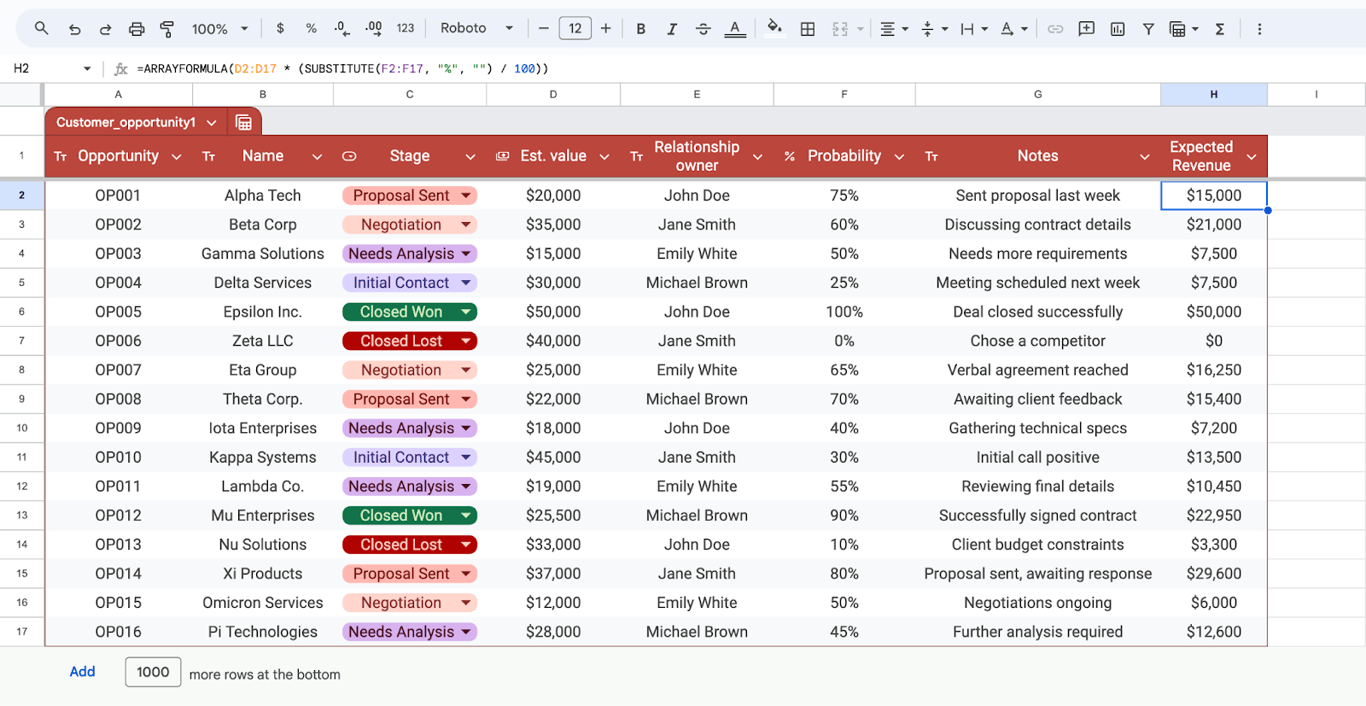The width and height of the screenshot is (1366, 706).
Task: Open the search menus magnifier icon
Action: pyautogui.click(x=41, y=29)
